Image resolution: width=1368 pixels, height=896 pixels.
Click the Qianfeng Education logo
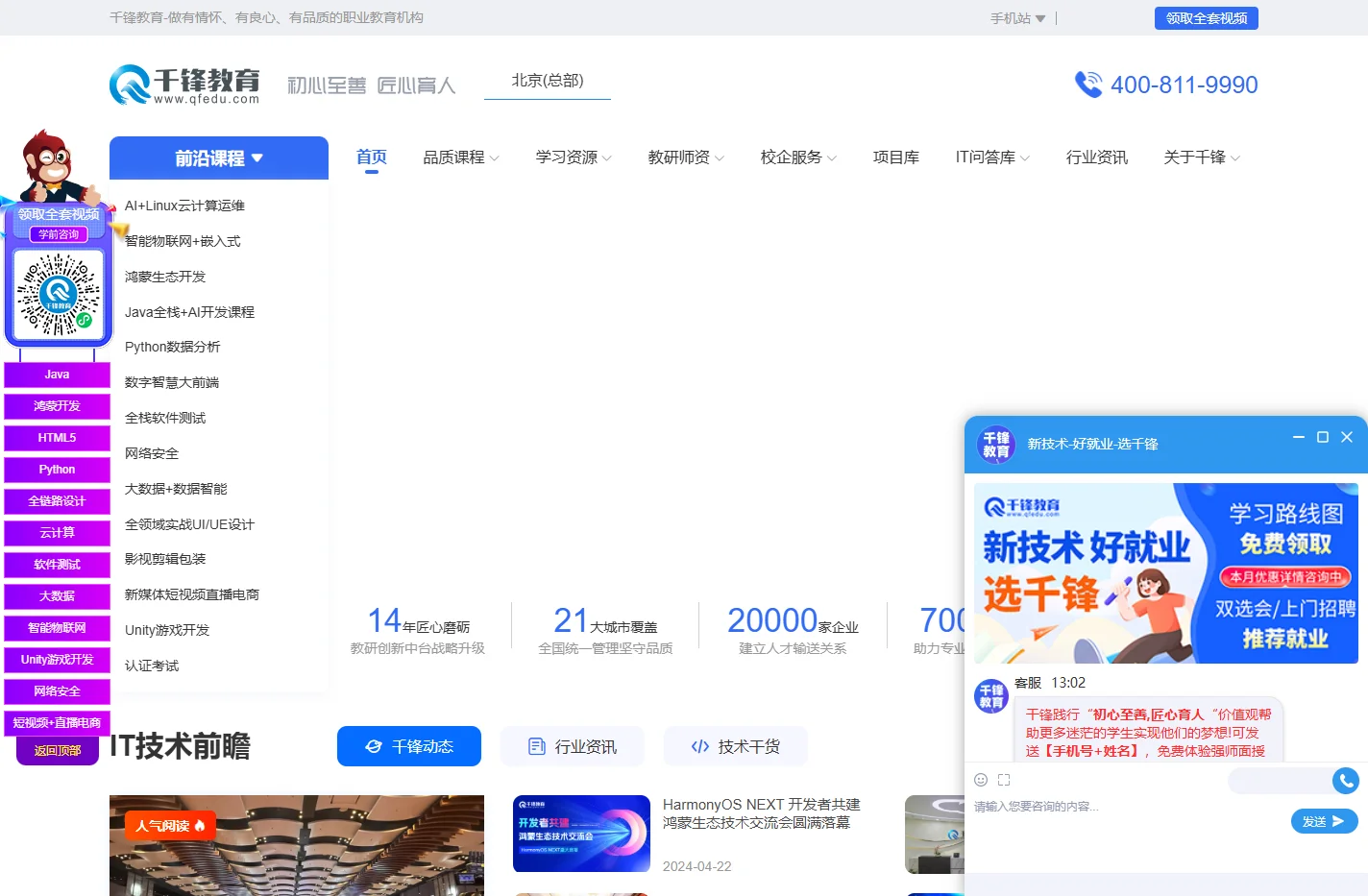184,85
